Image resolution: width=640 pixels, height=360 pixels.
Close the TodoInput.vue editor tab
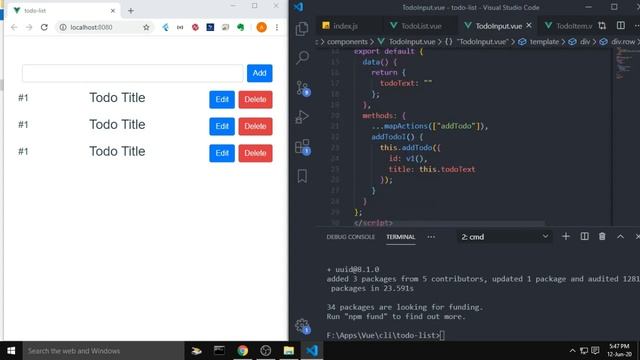click(x=529, y=25)
